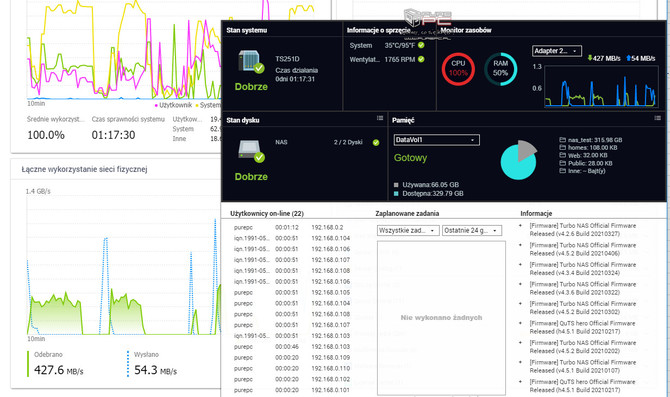670x397 pixels.
Task: Click the Informacje news header
Action: (536, 213)
